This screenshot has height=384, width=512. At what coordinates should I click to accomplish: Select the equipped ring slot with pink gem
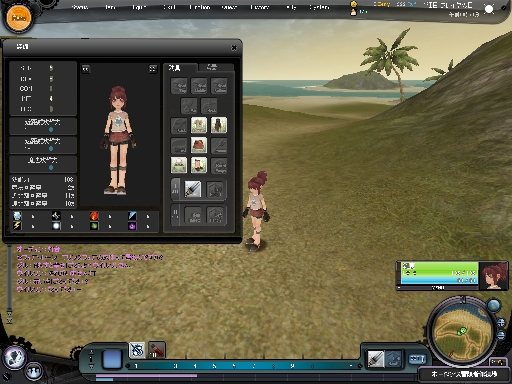[179, 165]
